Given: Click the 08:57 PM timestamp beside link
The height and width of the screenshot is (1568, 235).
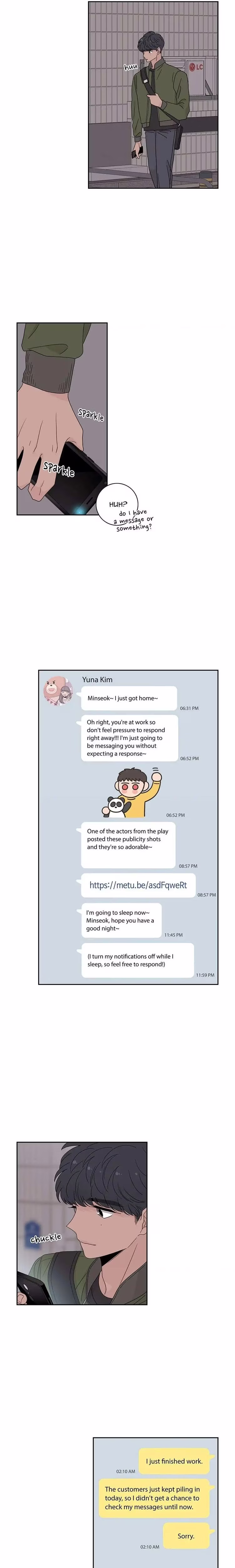Looking at the screenshot, I should coord(206,895).
